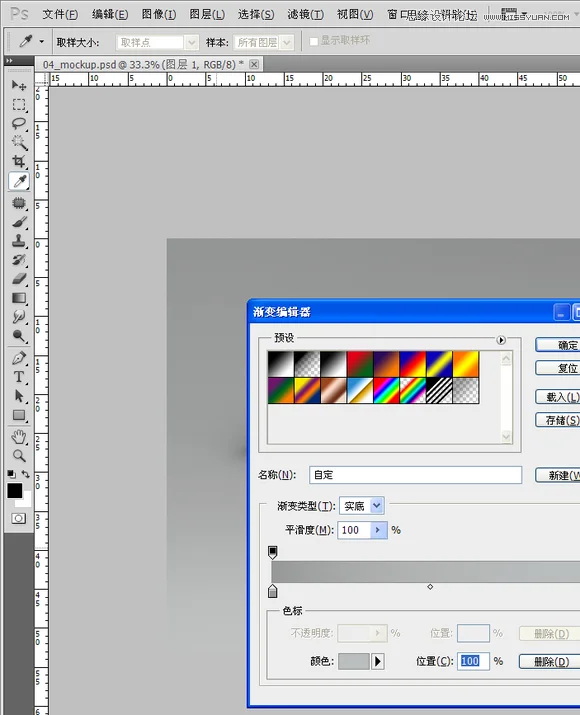Toggle Quick Mask mode
580x715 pixels.
click(x=19, y=518)
